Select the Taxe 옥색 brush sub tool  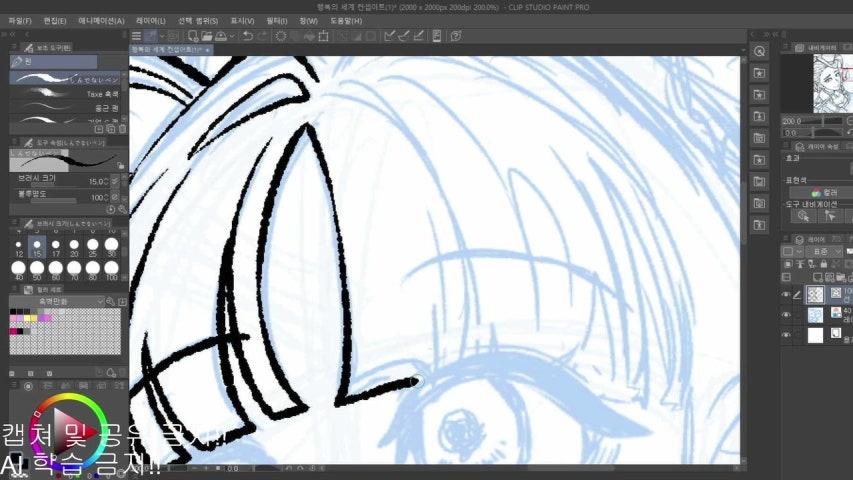click(x=65, y=94)
